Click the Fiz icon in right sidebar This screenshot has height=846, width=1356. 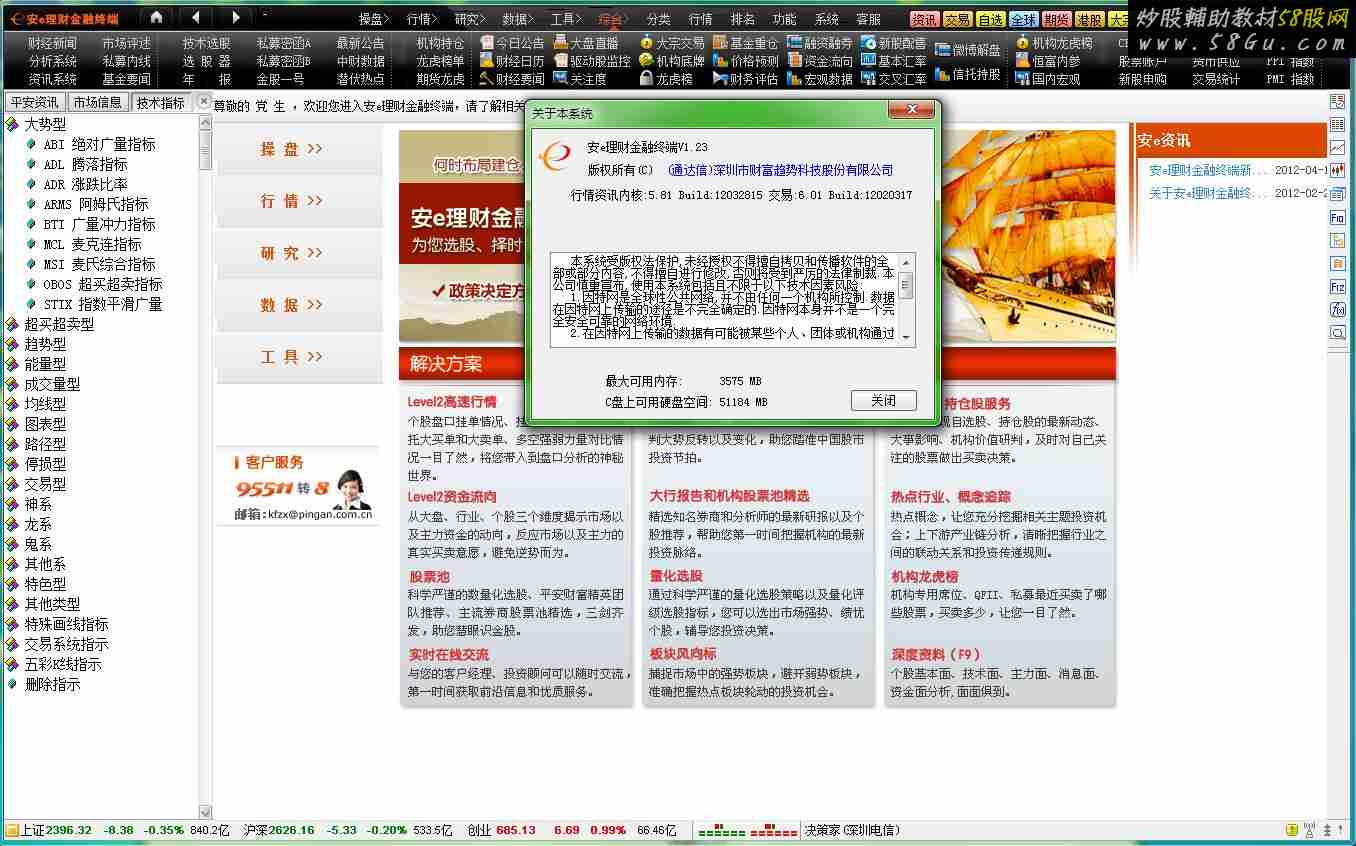1338,287
